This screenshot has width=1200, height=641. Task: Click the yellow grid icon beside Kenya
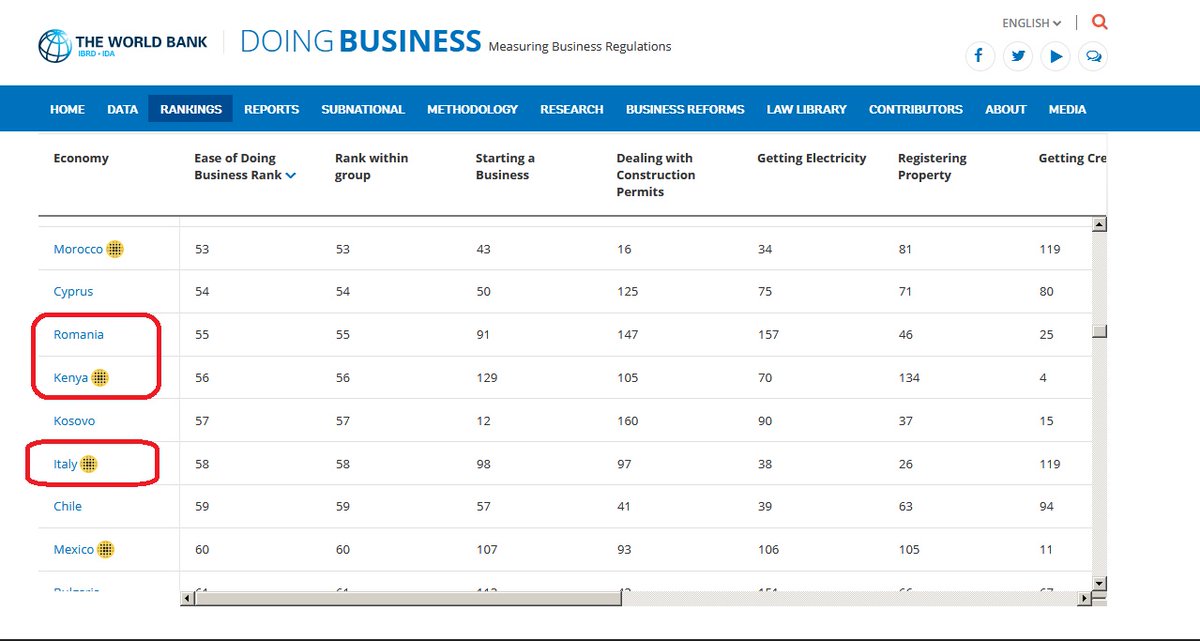point(100,378)
